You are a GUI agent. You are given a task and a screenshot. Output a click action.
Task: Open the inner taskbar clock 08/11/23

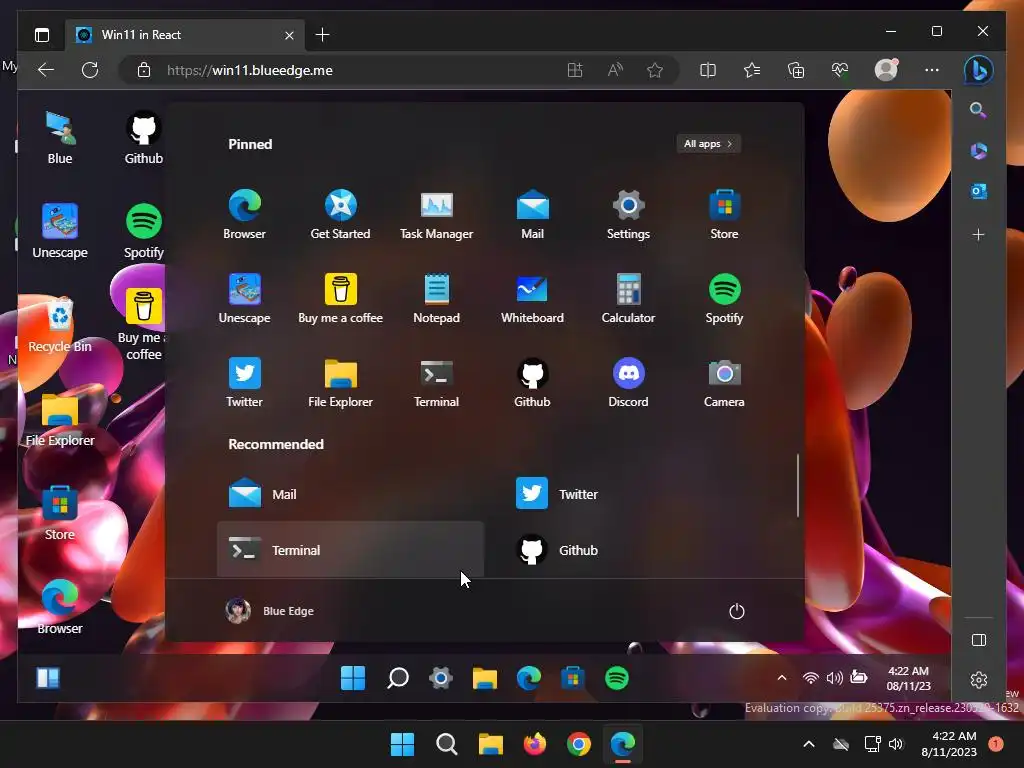click(908, 679)
